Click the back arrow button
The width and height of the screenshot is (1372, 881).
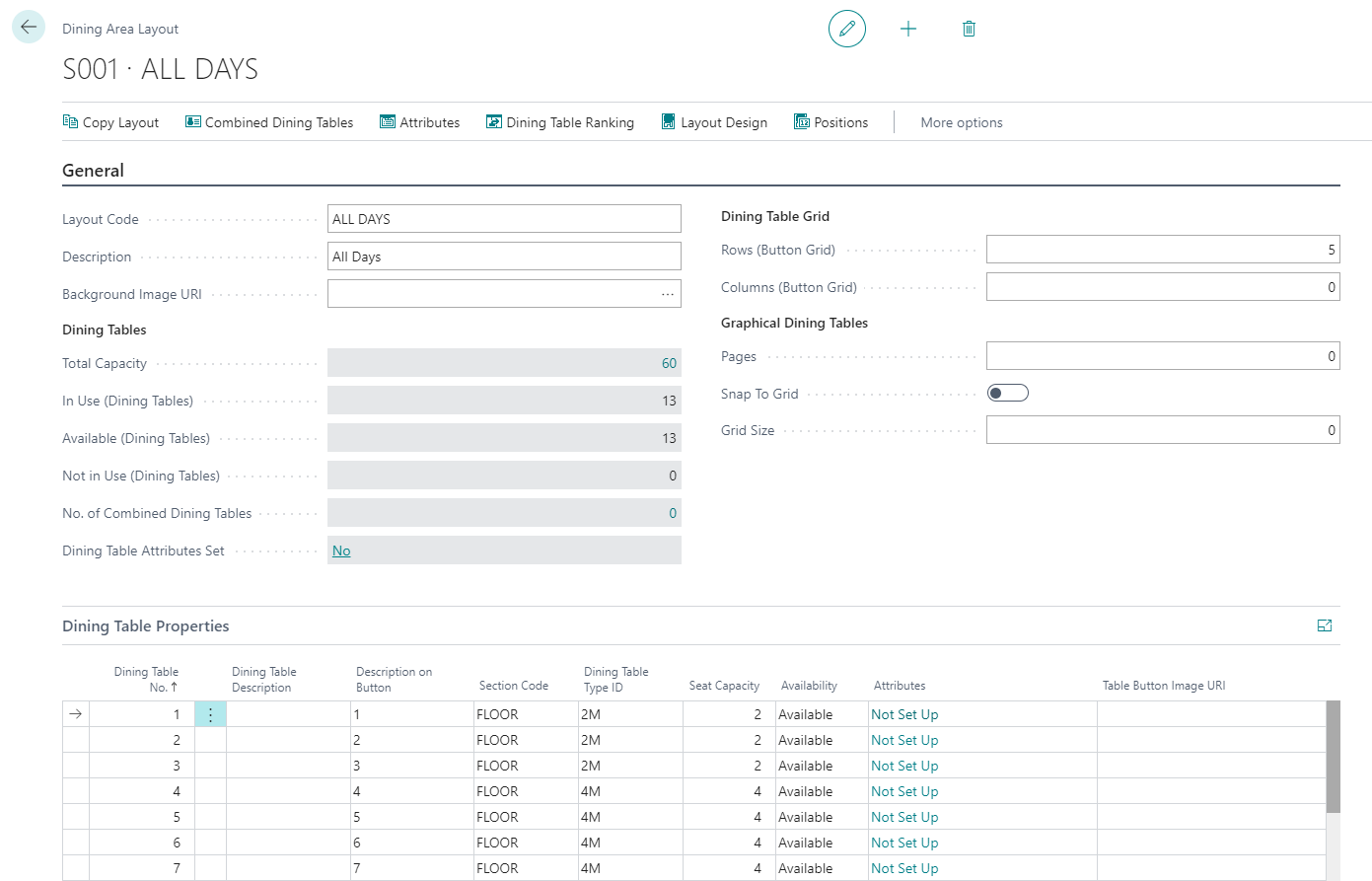click(x=29, y=28)
